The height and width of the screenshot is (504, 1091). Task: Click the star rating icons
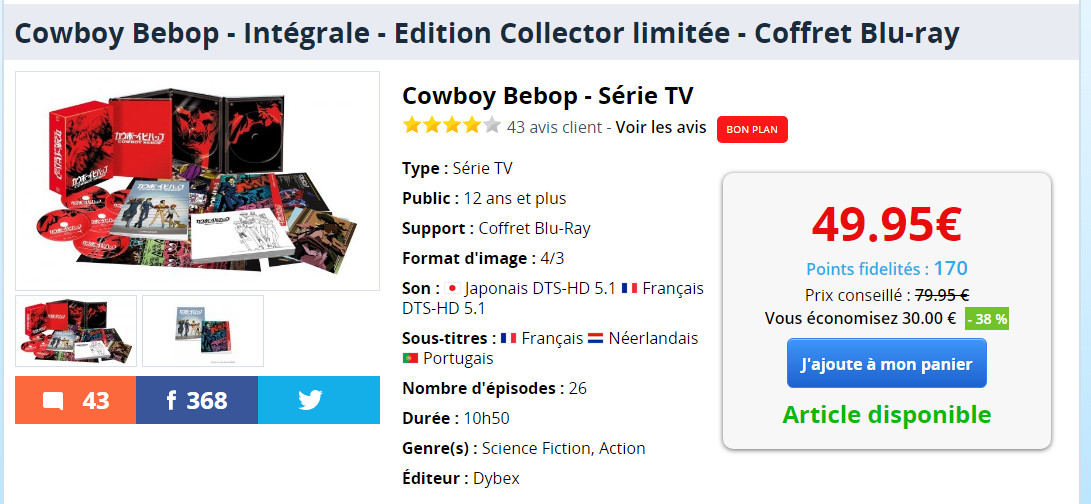point(451,127)
